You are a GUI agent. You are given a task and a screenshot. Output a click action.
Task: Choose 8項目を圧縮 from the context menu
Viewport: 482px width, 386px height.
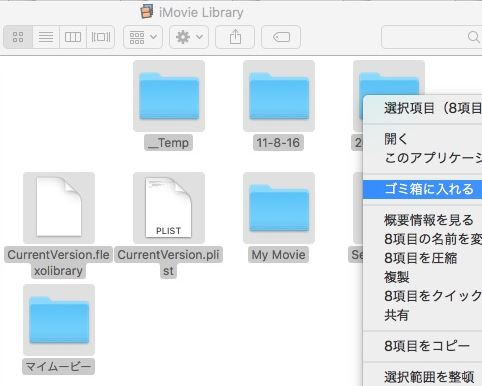pos(422,258)
